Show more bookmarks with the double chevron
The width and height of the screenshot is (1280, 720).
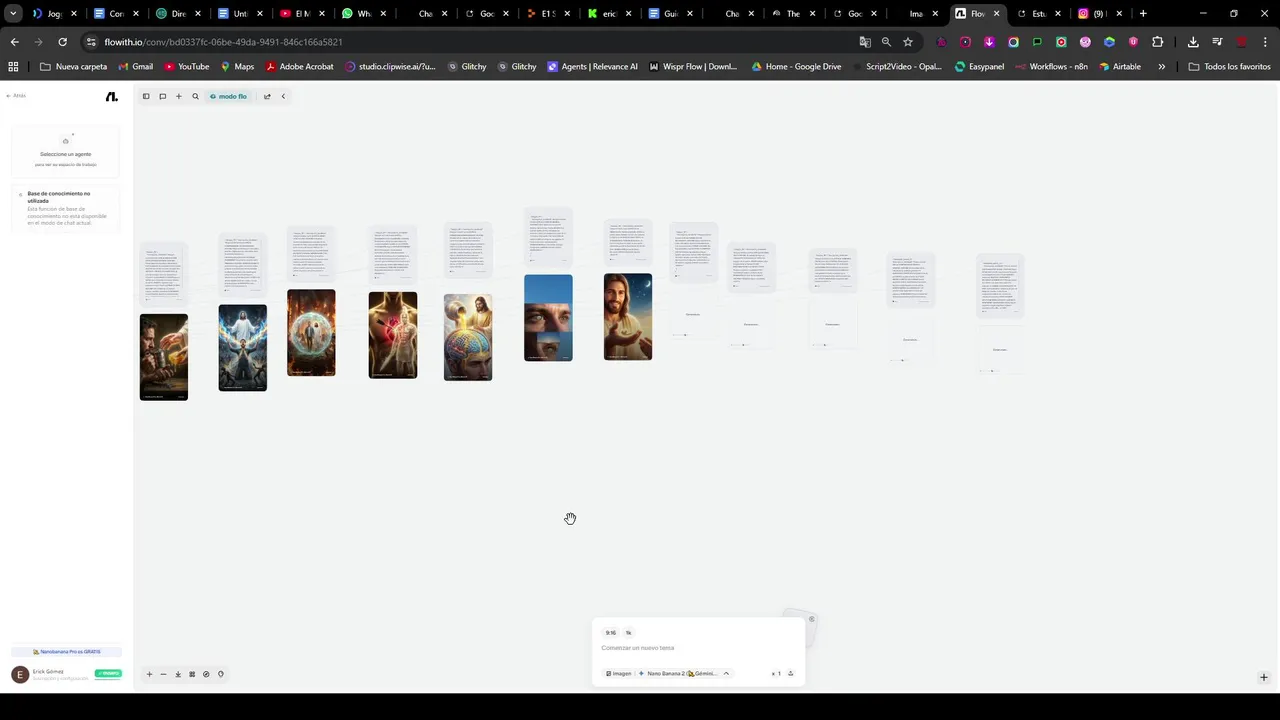pos(1161,67)
